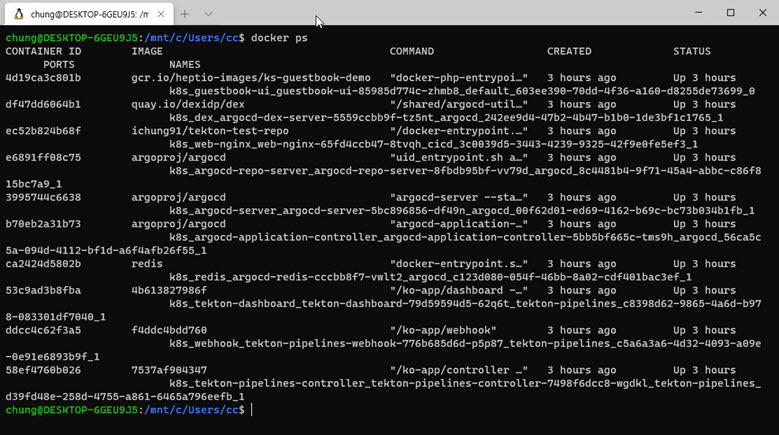Click container ID ca2424d5802b
This screenshot has width=779, height=435.
click(43, 264)
